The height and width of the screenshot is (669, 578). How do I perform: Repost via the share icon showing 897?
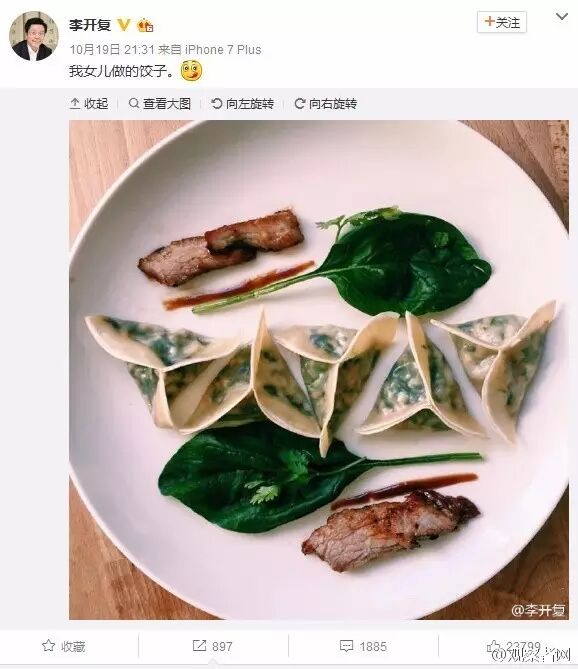[212, 646]
